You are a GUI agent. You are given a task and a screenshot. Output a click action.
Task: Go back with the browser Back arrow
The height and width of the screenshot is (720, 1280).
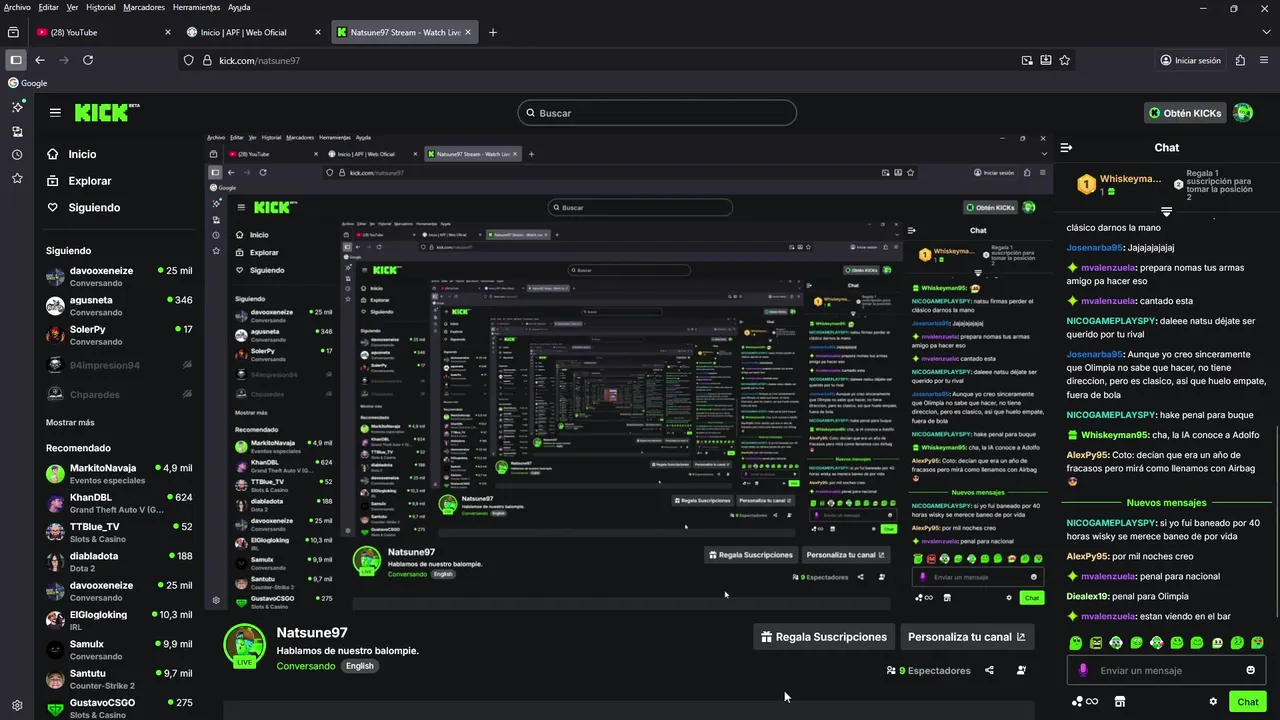40,60
